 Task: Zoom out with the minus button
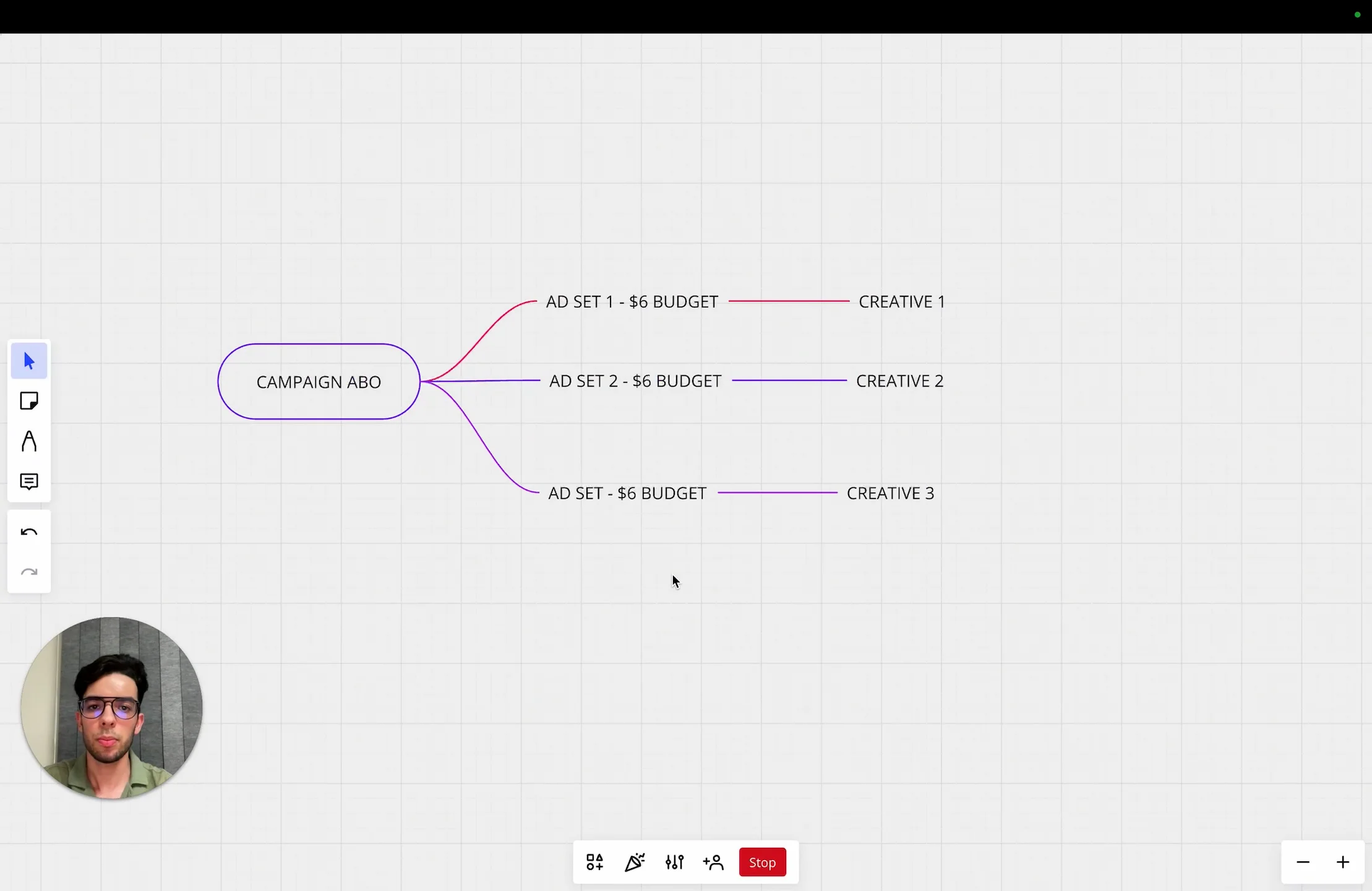1303,862
